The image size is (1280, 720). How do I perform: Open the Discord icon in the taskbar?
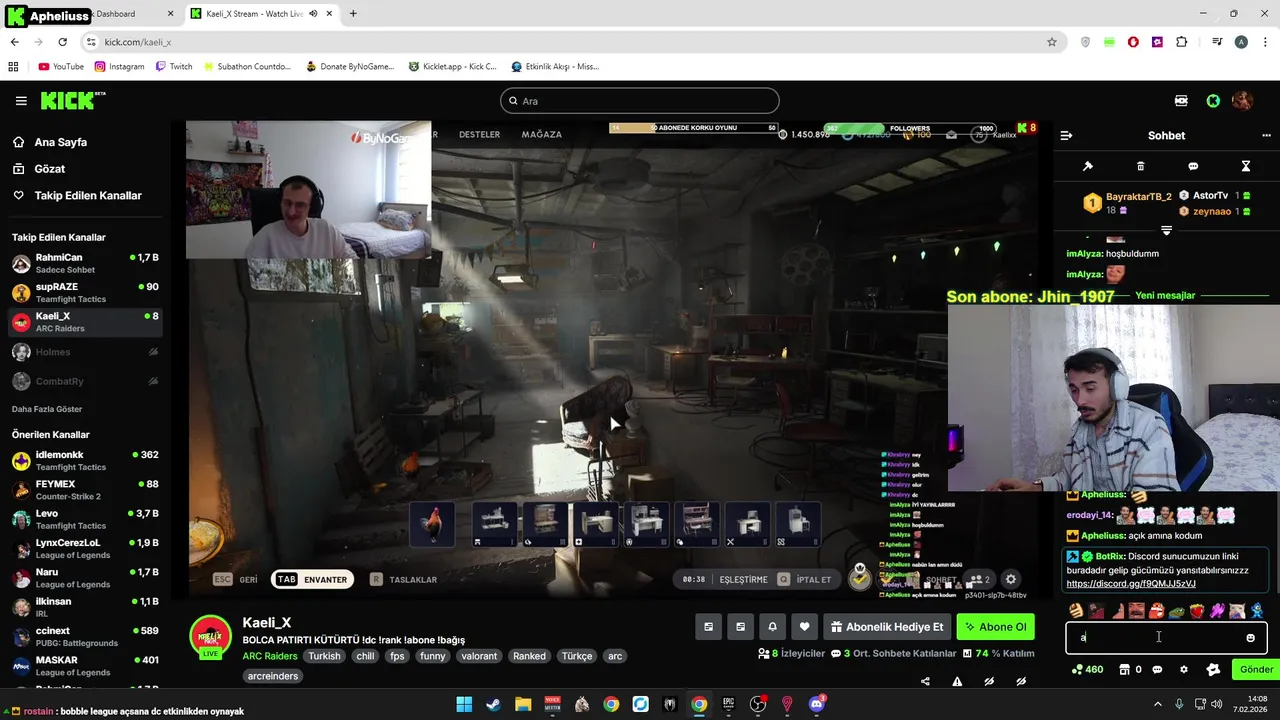pyautogui.click(x=817, y=704)
